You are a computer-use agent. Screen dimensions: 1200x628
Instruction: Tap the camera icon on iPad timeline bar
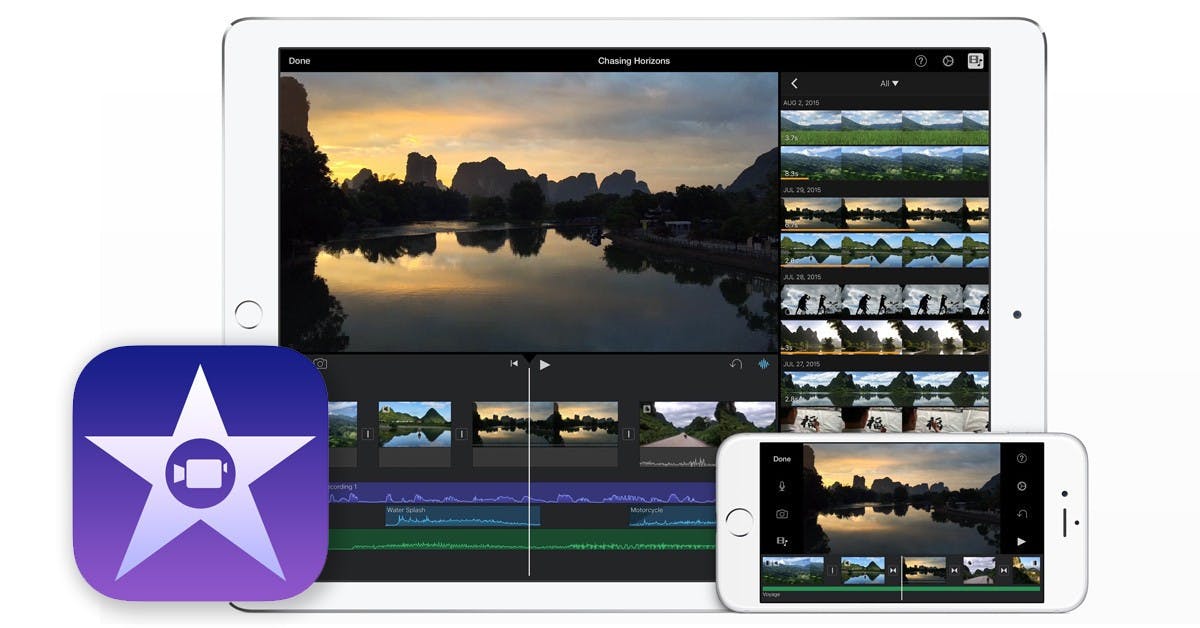click(320, 364)
